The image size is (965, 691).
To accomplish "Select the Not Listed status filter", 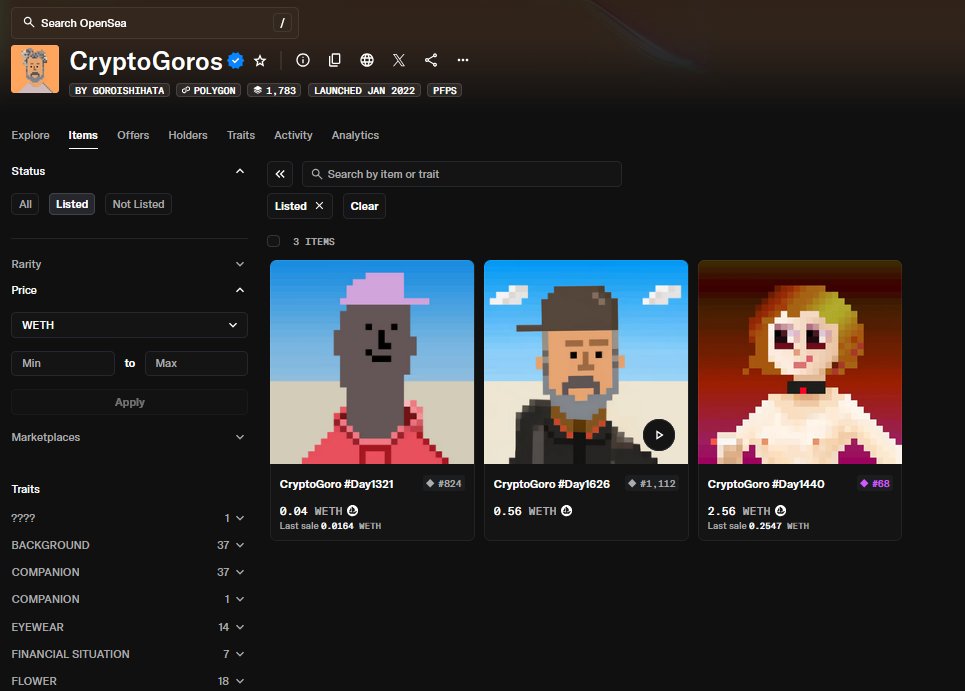I will (x=138, y=204).
